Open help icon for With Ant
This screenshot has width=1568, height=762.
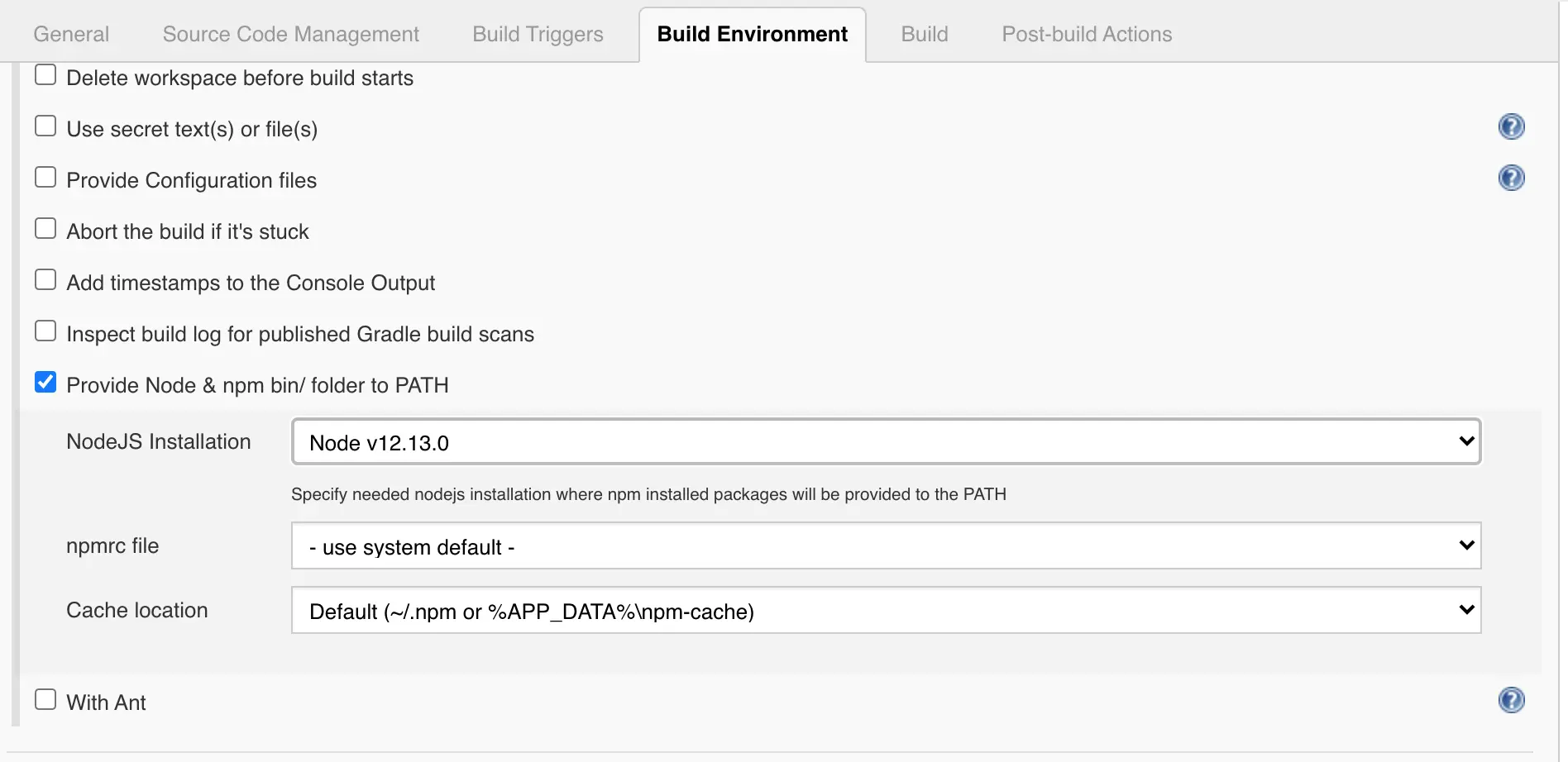(x=1511, y=700)
